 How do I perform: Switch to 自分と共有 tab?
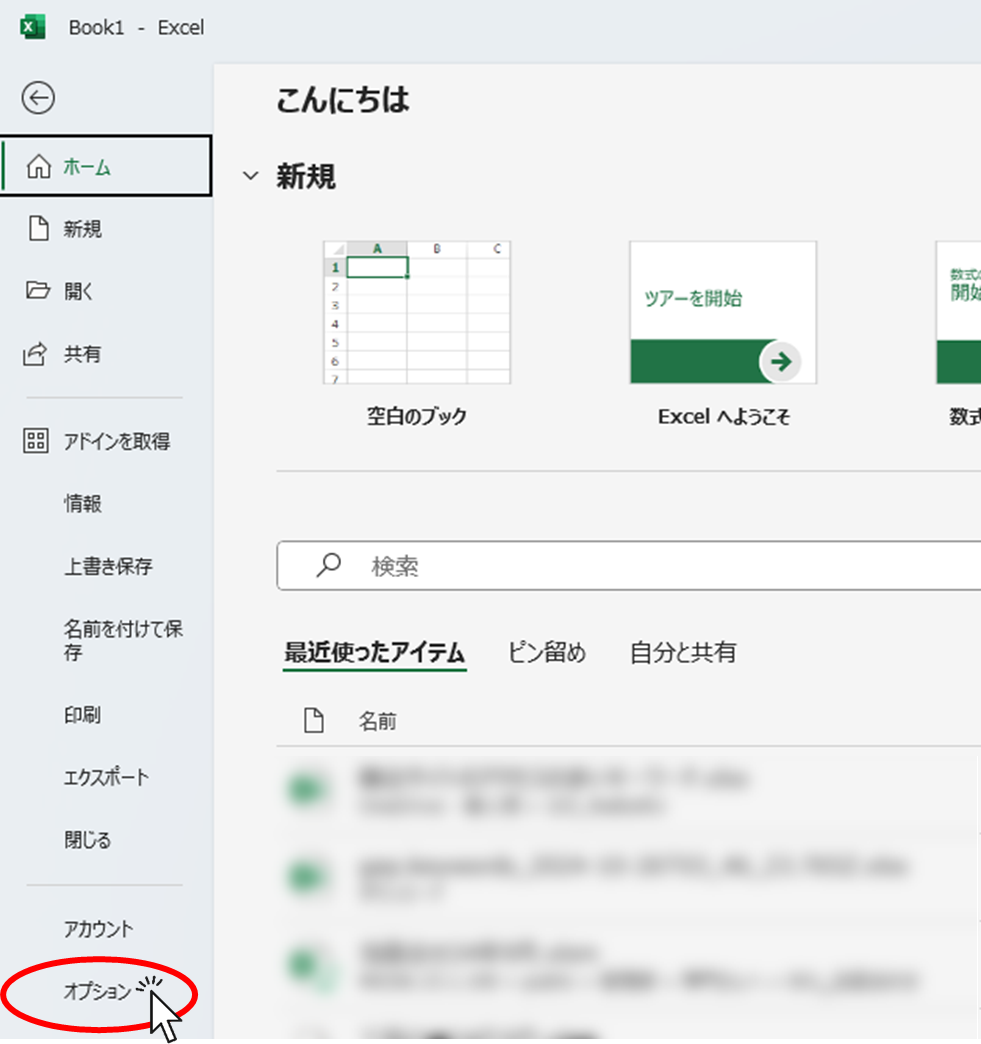coord(683,652)
